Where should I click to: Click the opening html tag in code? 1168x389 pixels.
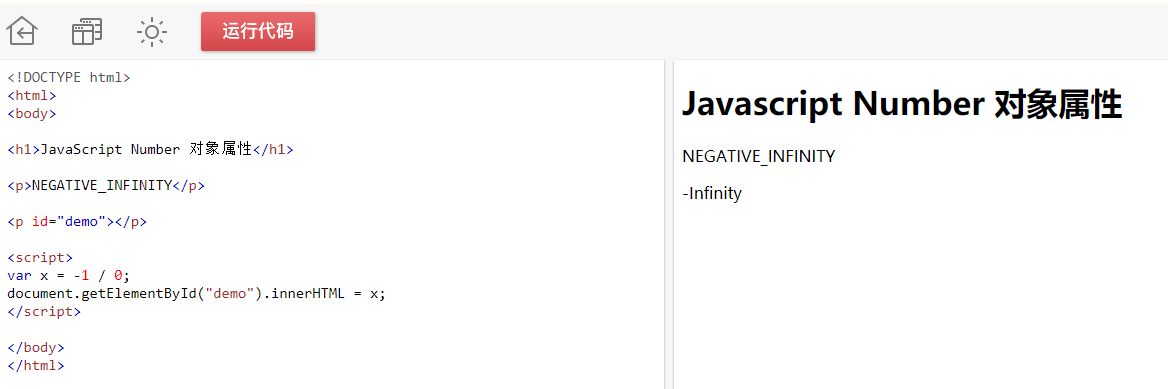click(x=32, y=95)
